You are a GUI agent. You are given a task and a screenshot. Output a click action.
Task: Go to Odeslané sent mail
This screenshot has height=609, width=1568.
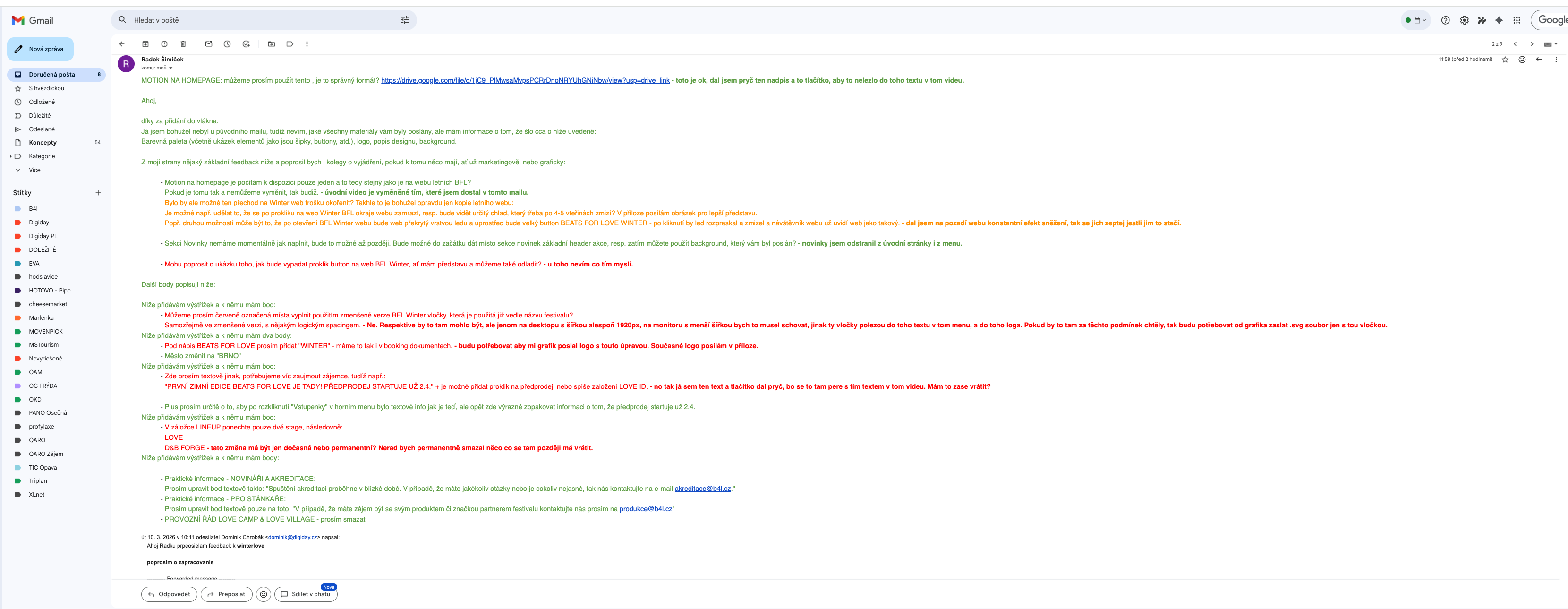pos(42,129)
